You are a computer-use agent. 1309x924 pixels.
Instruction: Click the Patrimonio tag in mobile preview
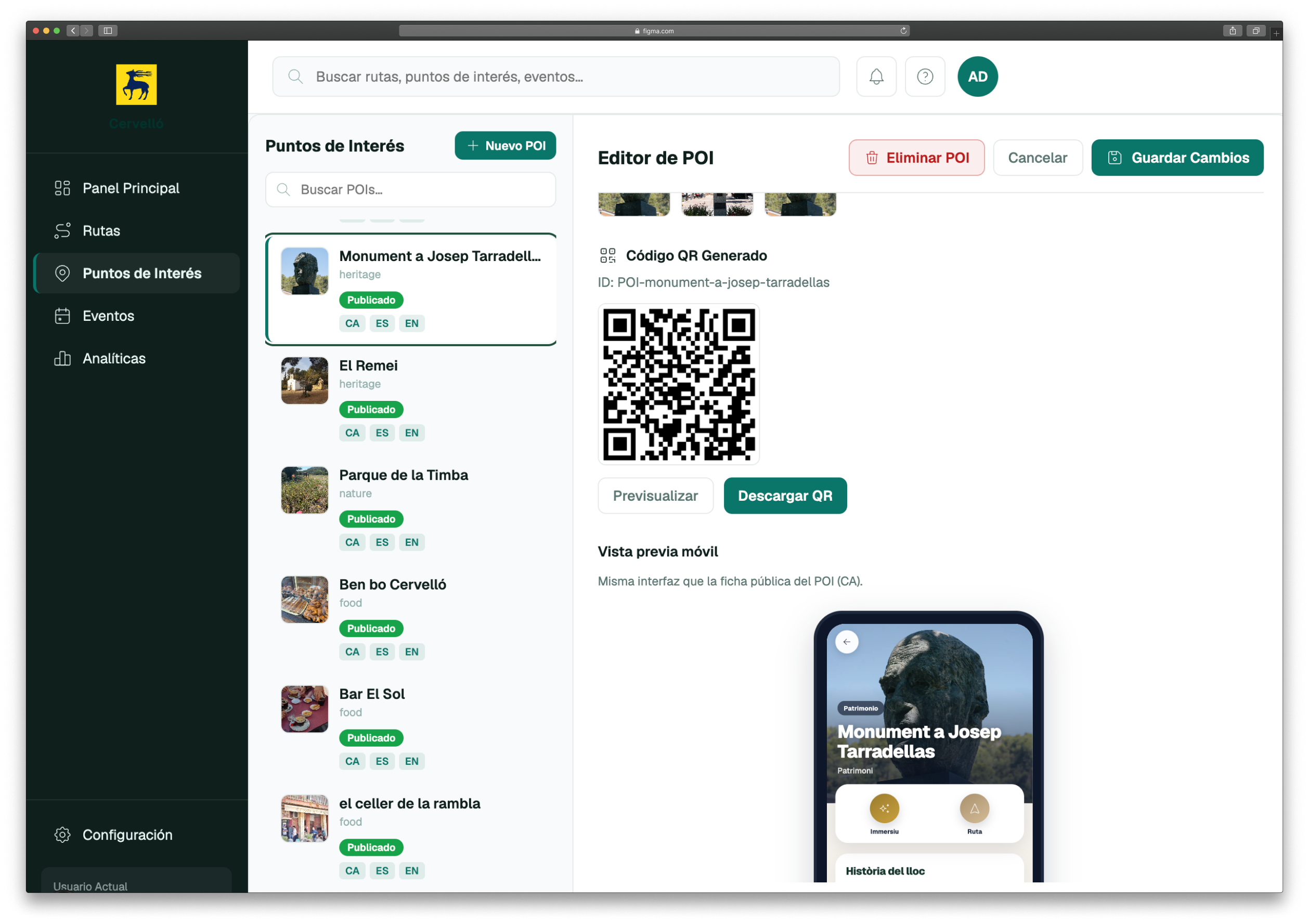[x=860, y=709]
